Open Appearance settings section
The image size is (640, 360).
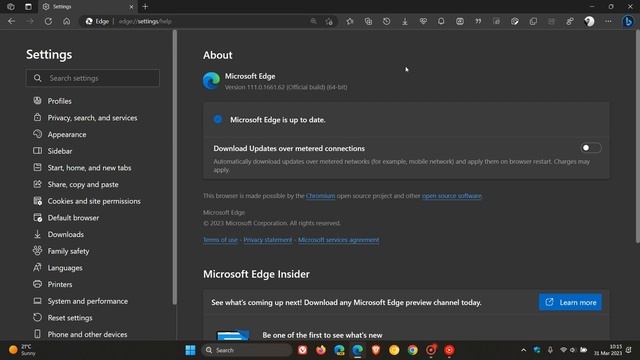pyautogui.click(x=60, y=134)
